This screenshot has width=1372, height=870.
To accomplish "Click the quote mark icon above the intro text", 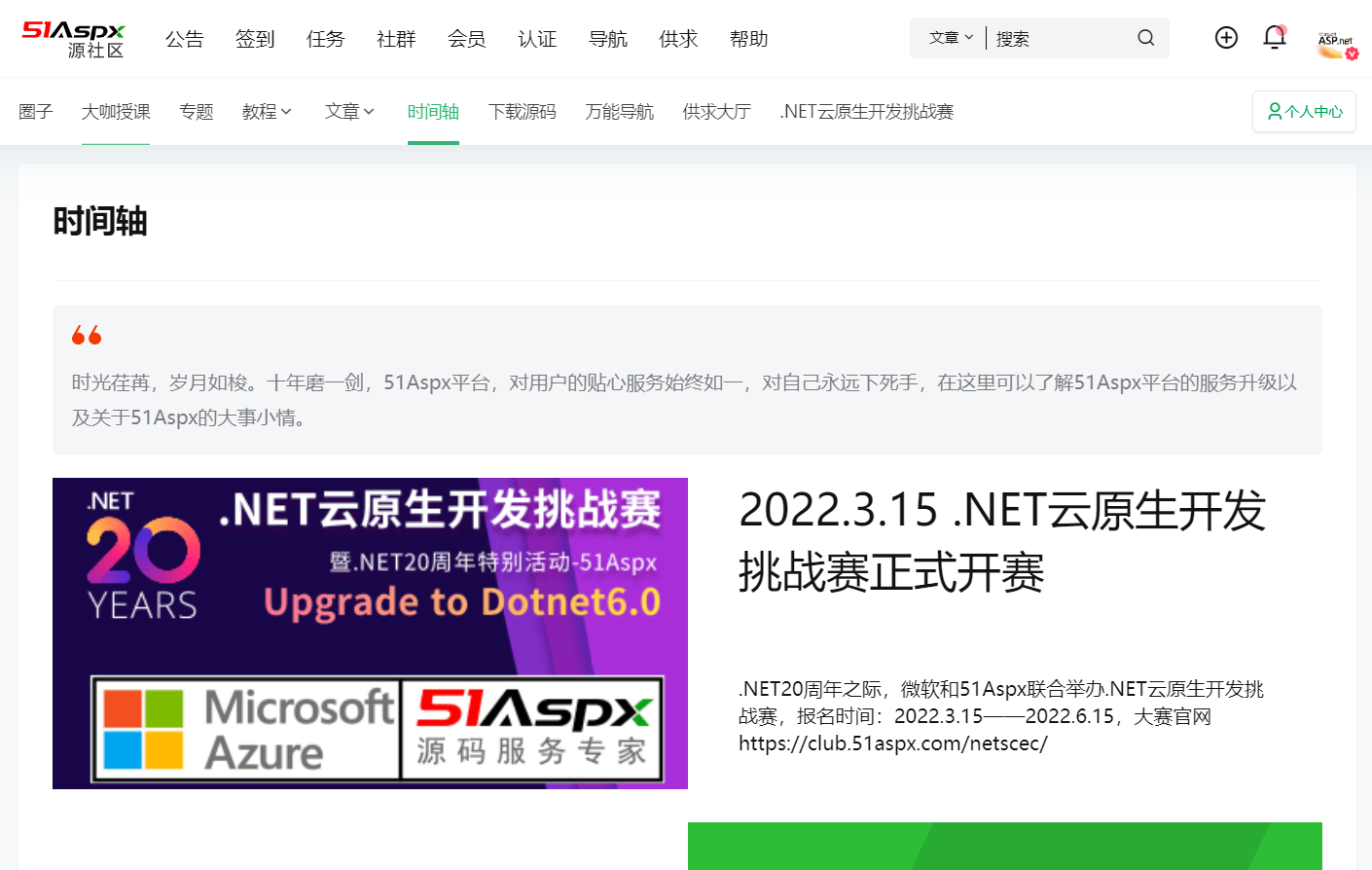I will [86, 334].
